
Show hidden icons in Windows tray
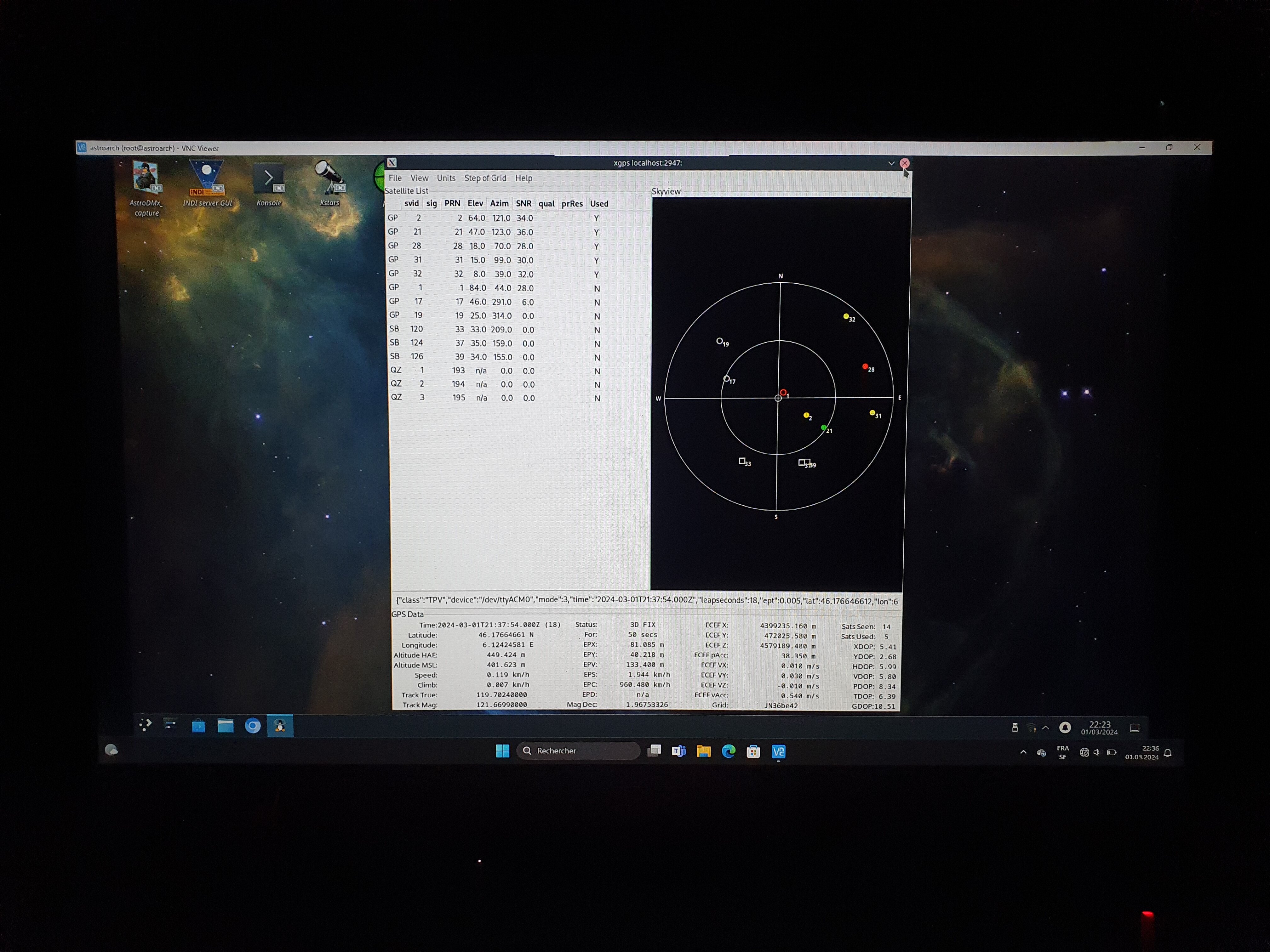pyautogui.click(x=1023, y=752)
